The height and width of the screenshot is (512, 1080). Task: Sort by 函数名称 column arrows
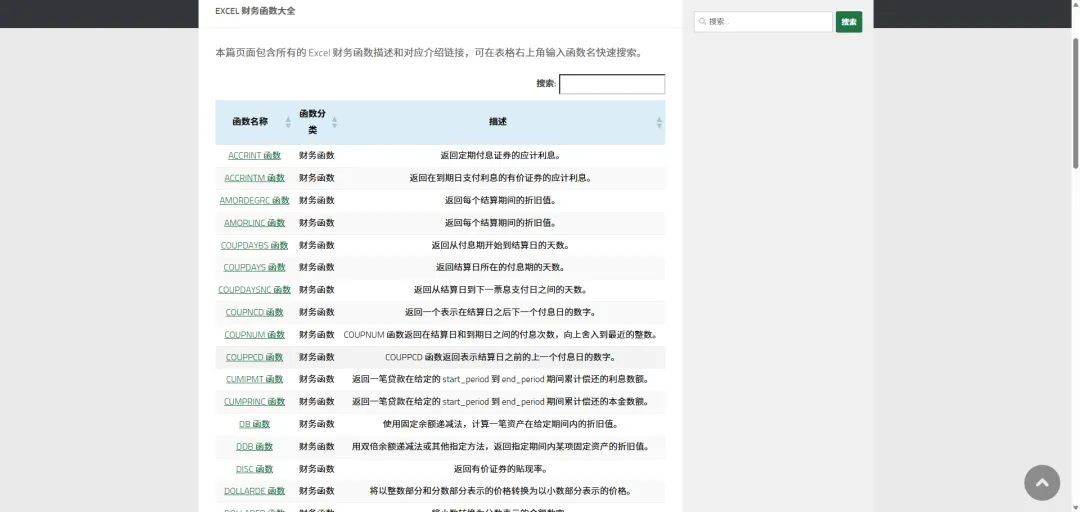click(288, 122)
